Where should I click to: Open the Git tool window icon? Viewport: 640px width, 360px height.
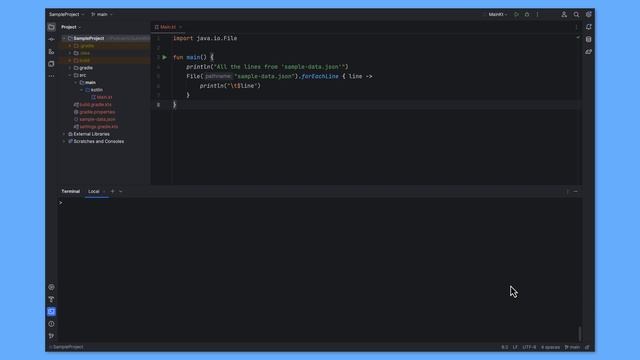51,336
